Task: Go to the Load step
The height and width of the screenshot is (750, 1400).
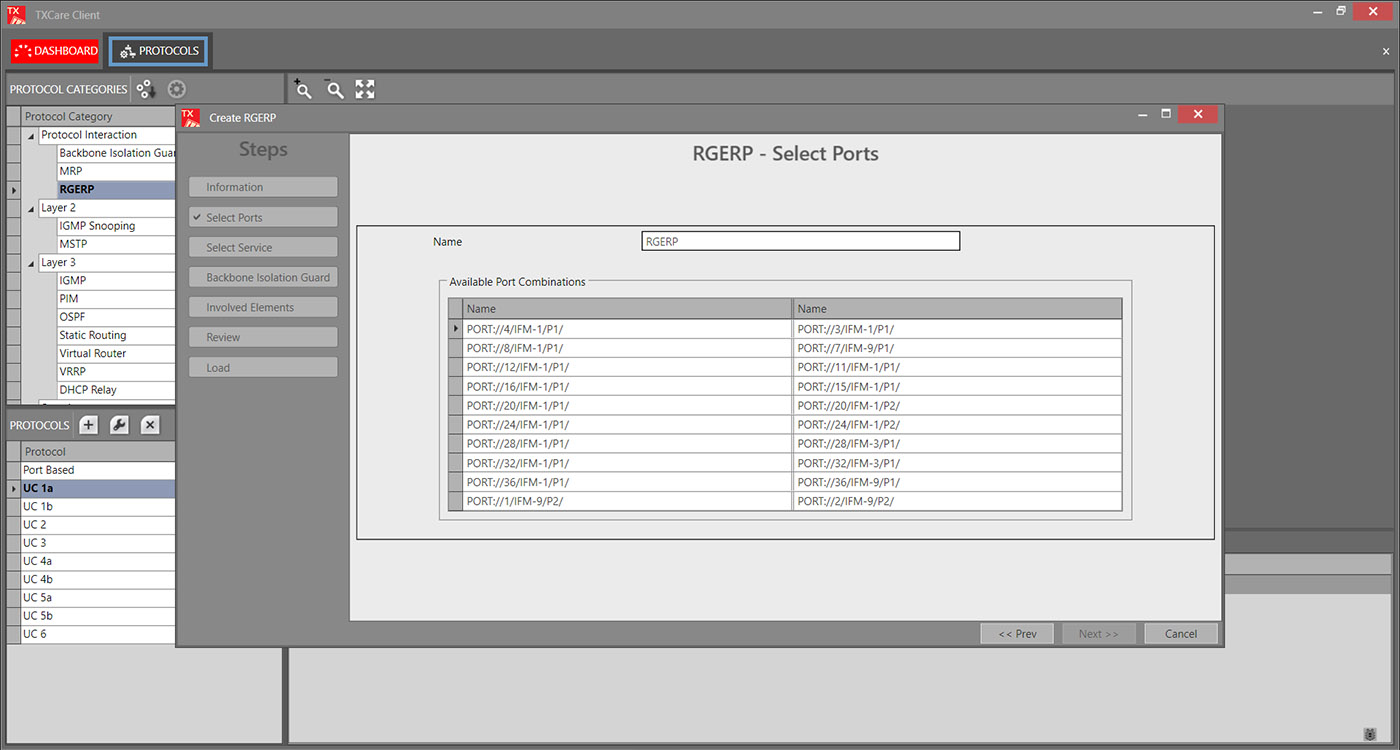Action: [263, 367]
